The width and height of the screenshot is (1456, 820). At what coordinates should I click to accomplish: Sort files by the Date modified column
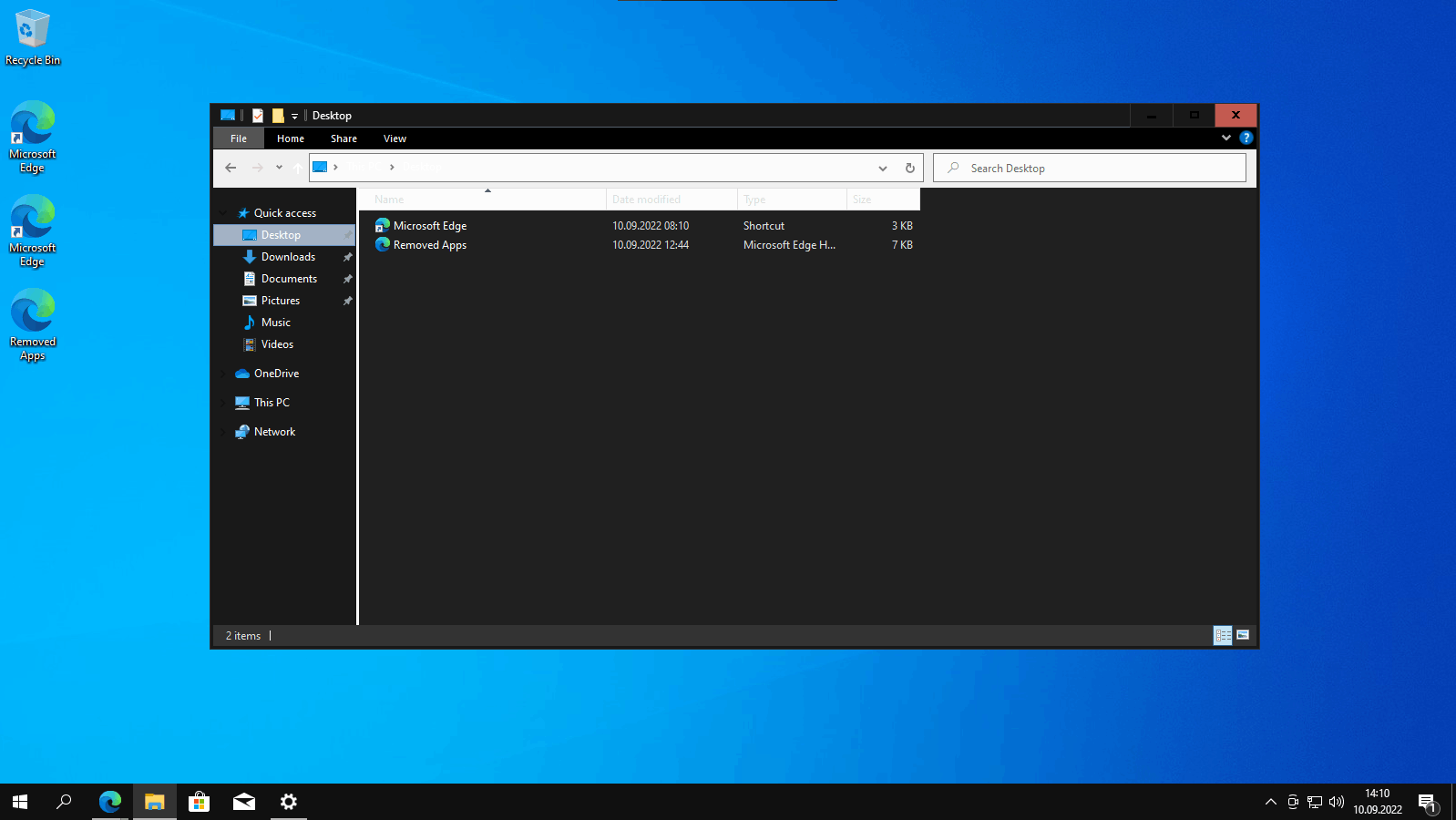click(x=672, y=200)
